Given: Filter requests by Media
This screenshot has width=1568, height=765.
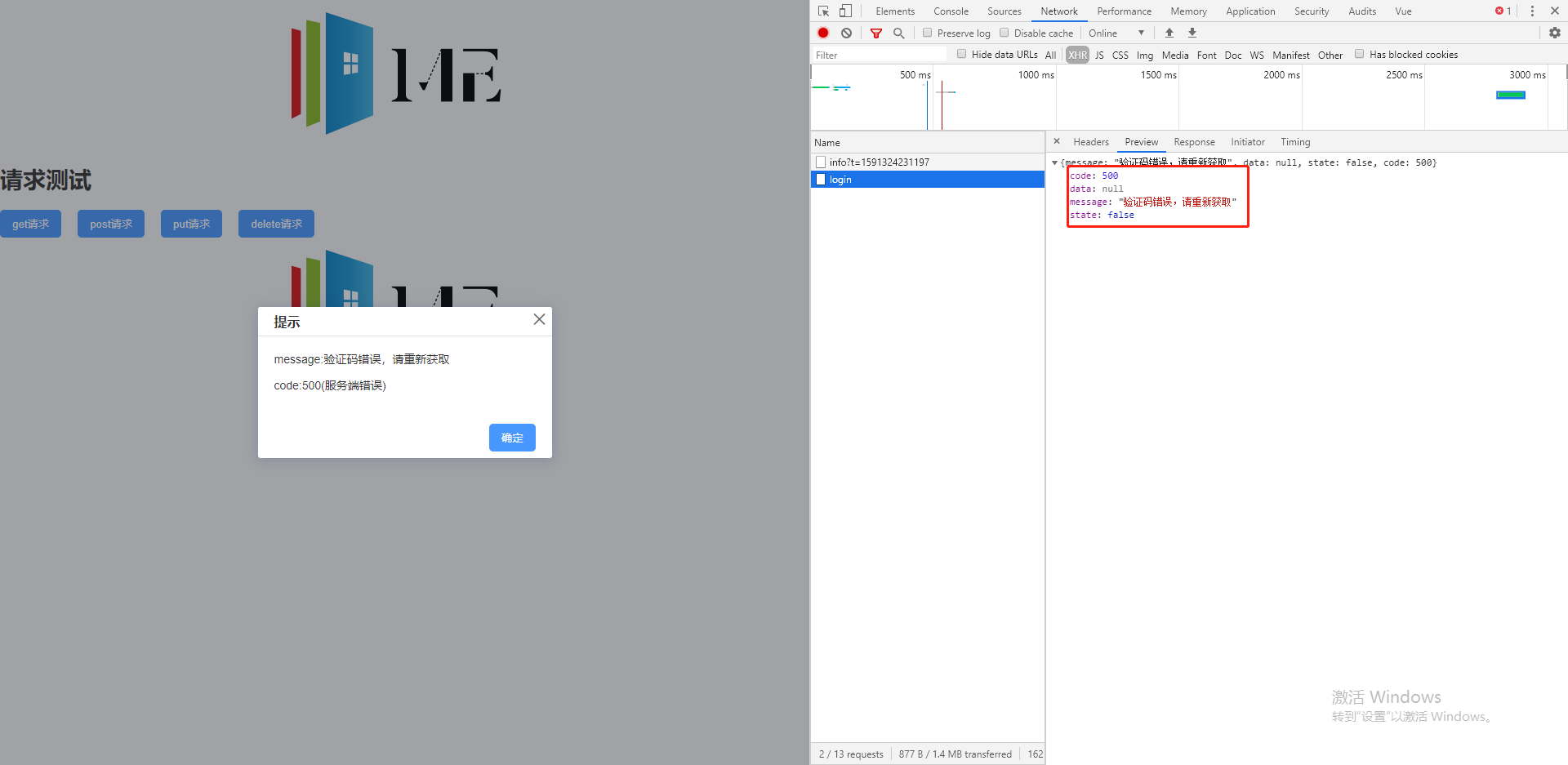Looking at the screenshot, I should point(1175,56).
